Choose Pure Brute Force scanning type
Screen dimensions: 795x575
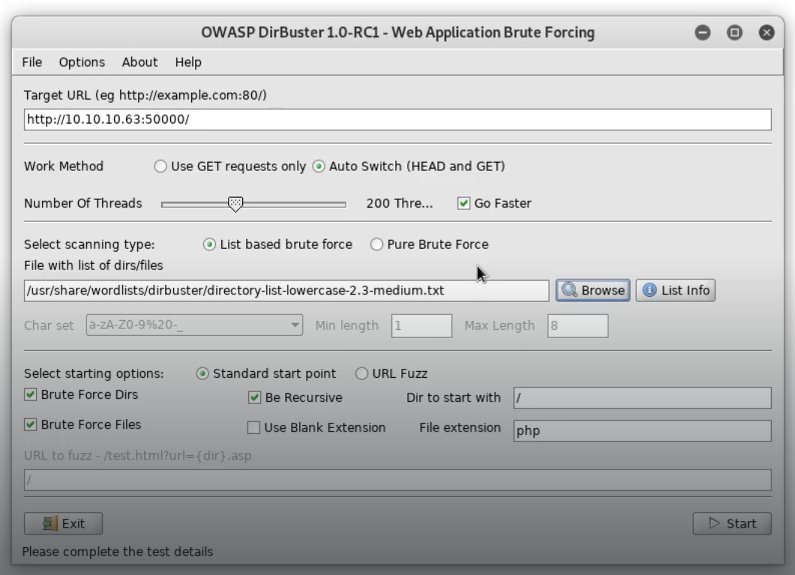click(x=377, y=244)
